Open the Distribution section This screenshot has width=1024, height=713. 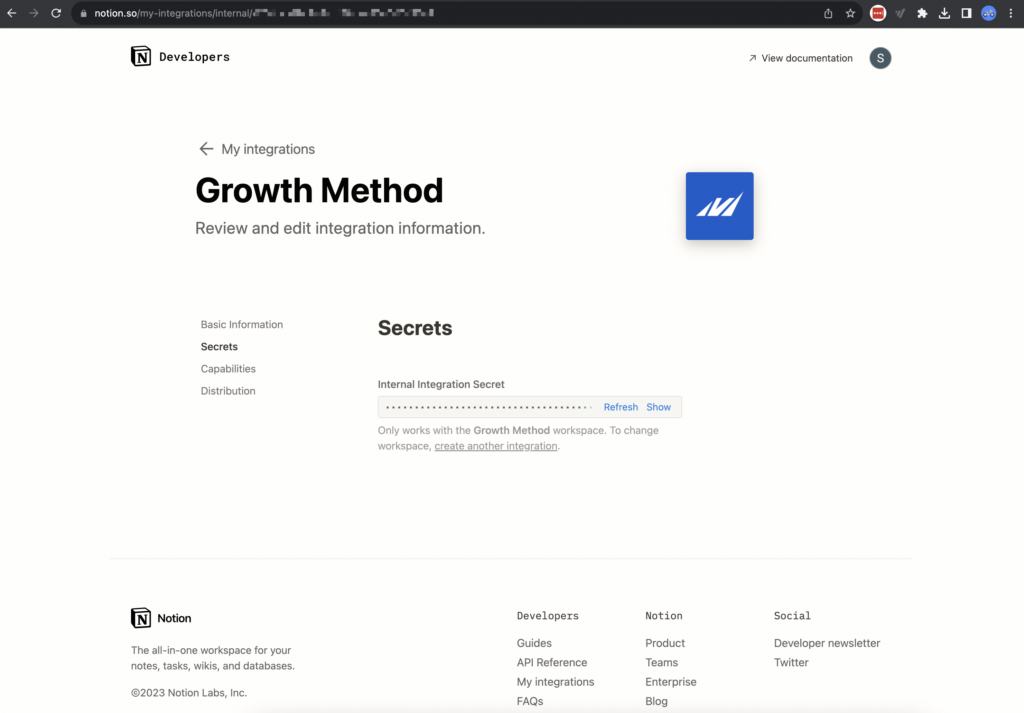(228, 391)
